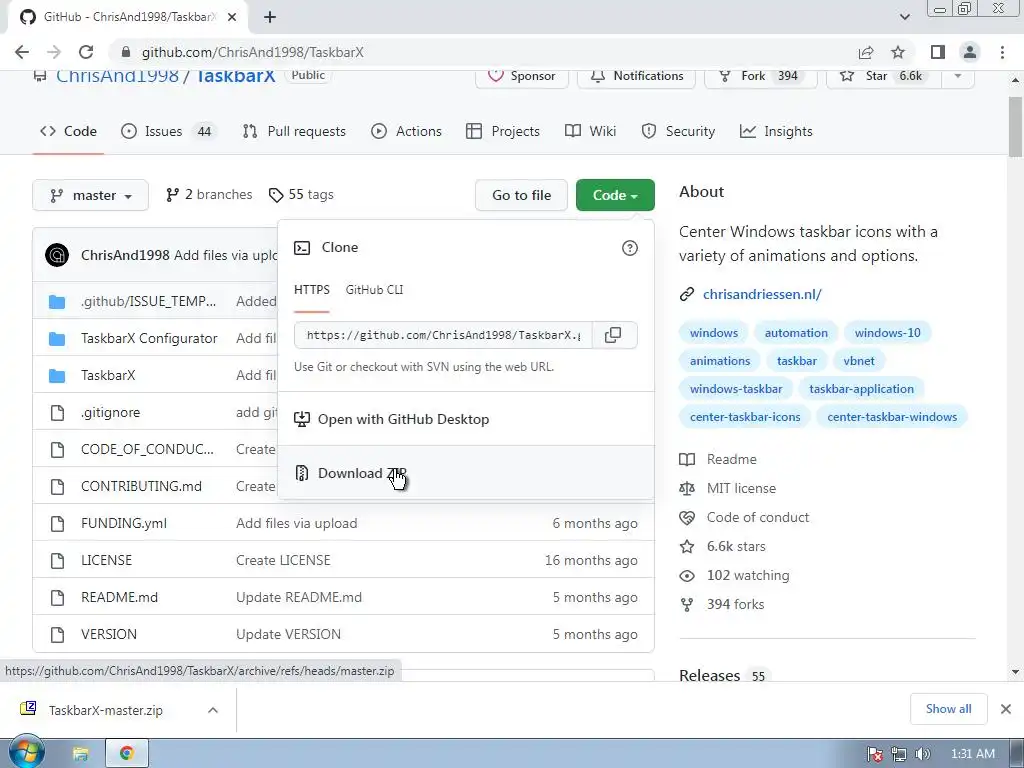The image size is (1024, 768).
Task: Open the .github/ISSUE_TEMP... folder
Action: point(148,301)
